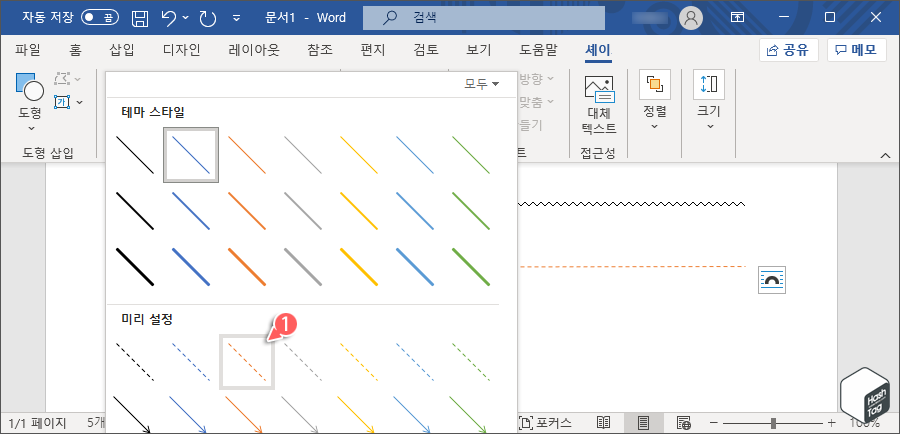Select medium black line theme style
The image size is (900, 434).
134,211
